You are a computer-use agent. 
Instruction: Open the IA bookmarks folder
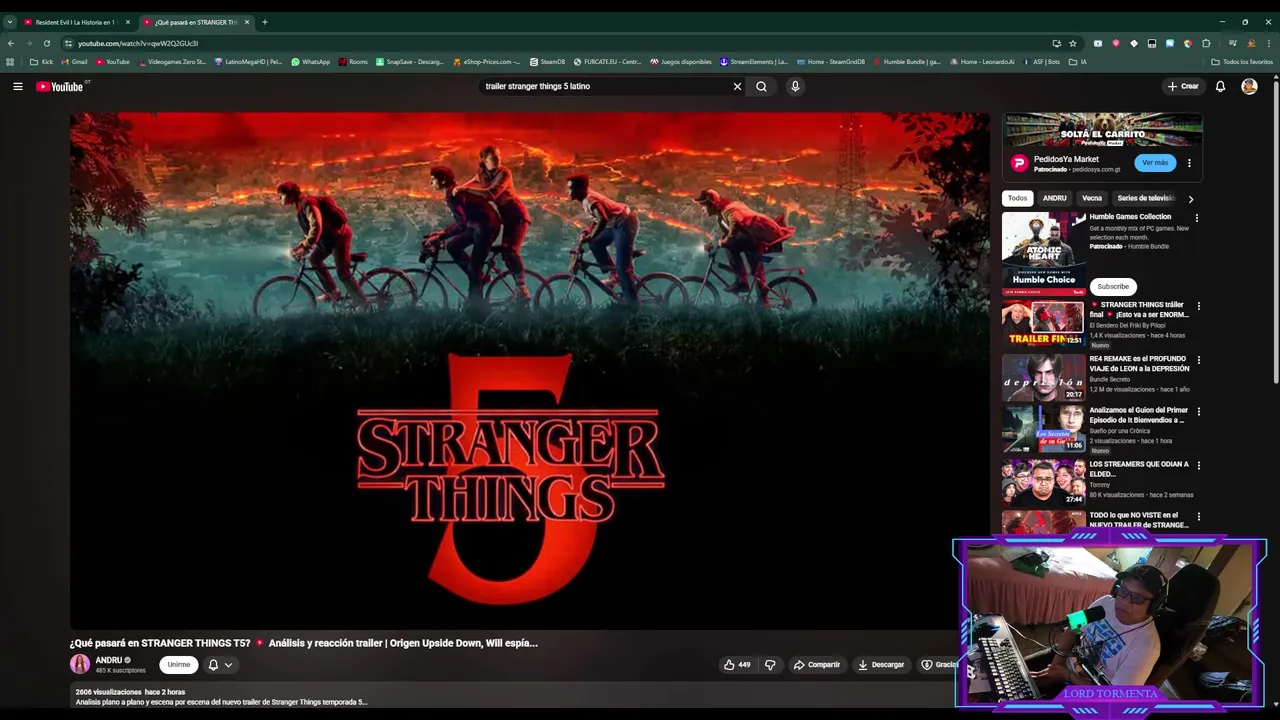[1077, 62]
